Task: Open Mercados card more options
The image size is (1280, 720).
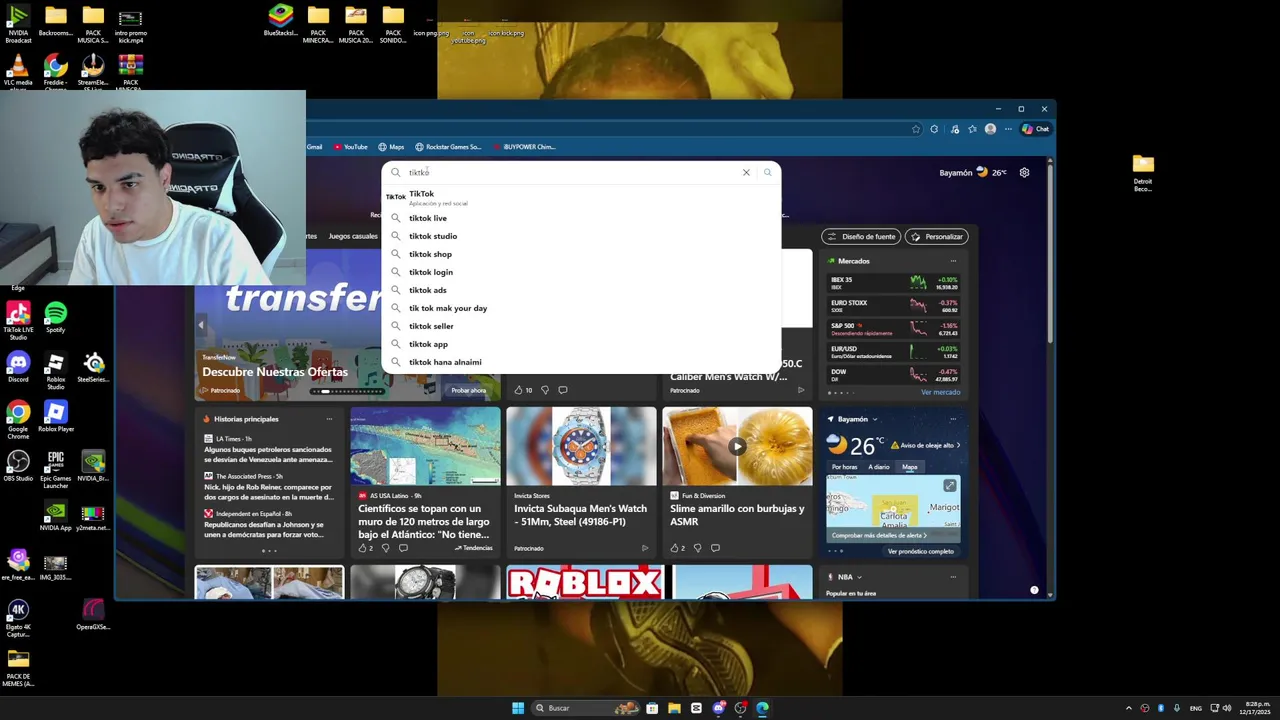Action: point(953,261)
